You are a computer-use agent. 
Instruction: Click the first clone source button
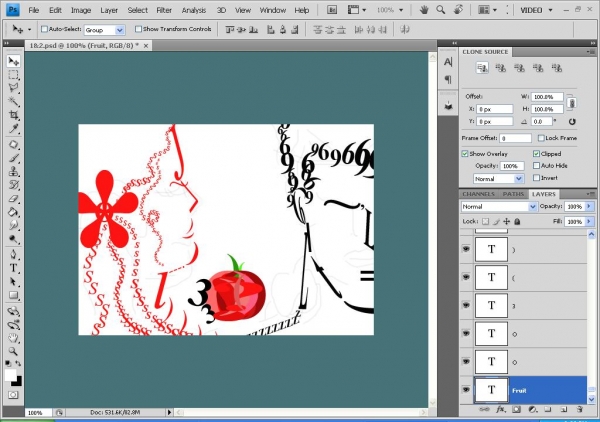coord(482,68)
